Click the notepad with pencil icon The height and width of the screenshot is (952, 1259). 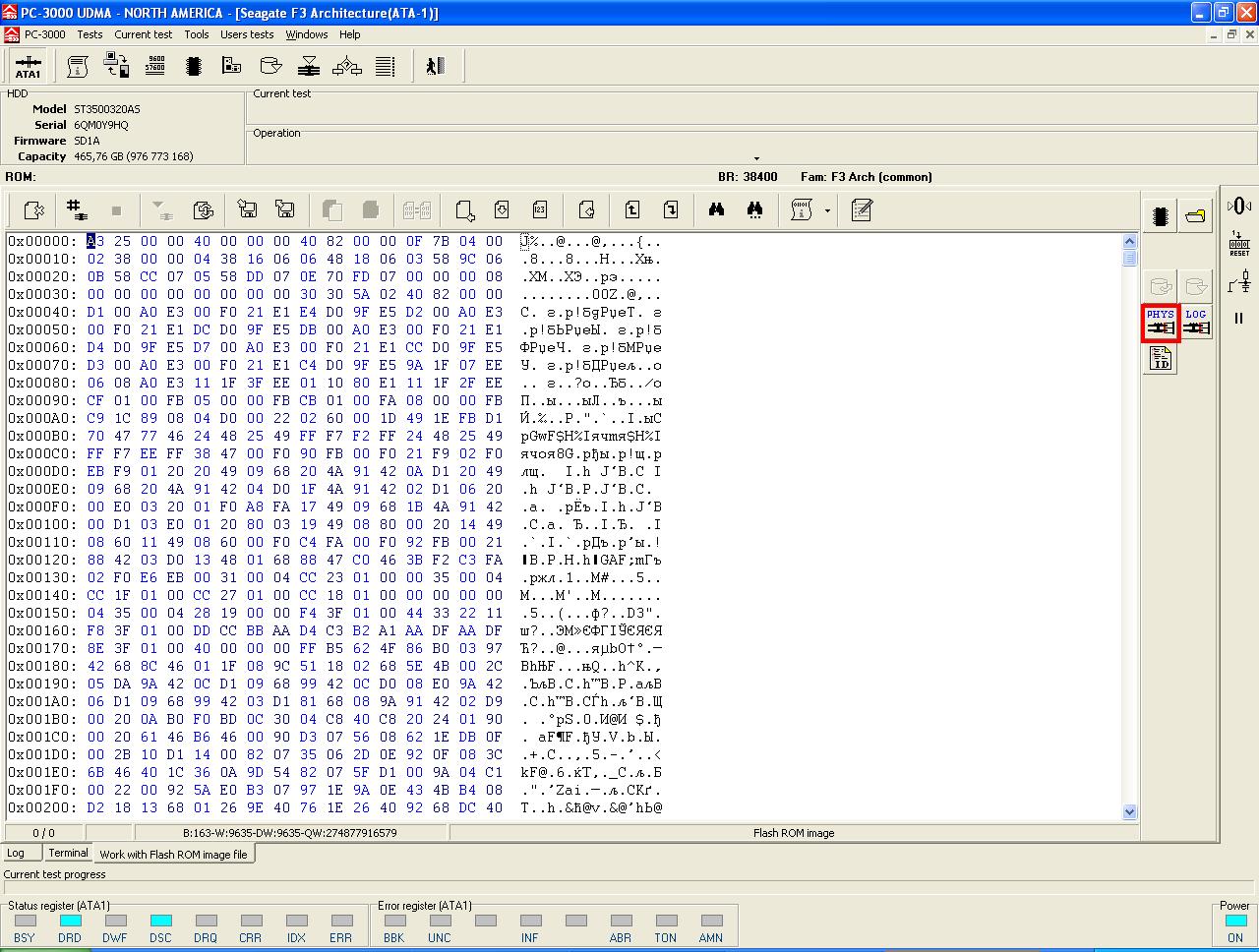pyautogui.click(x=862, y=209)
